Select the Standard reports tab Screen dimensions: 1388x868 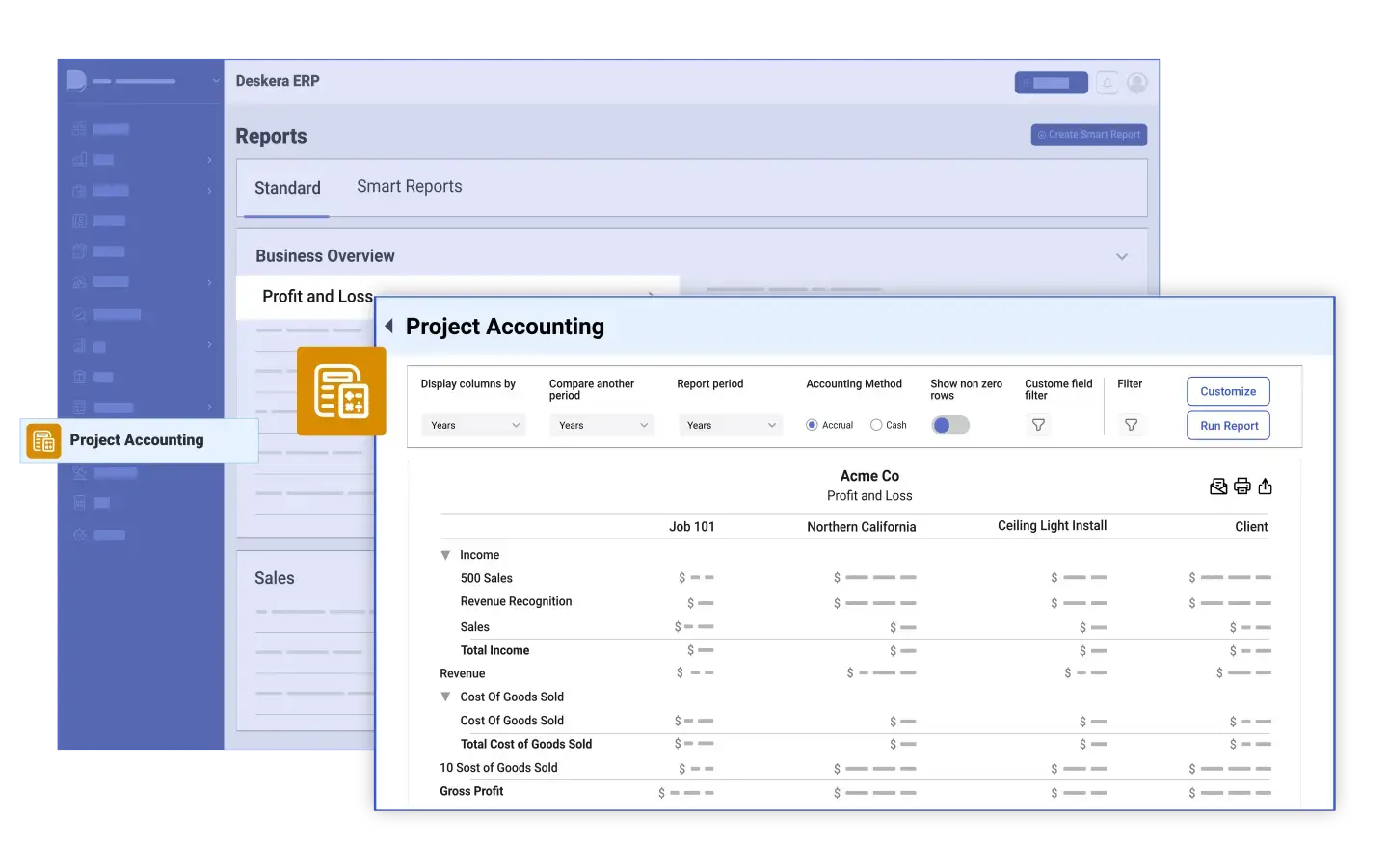coord(286,188)
